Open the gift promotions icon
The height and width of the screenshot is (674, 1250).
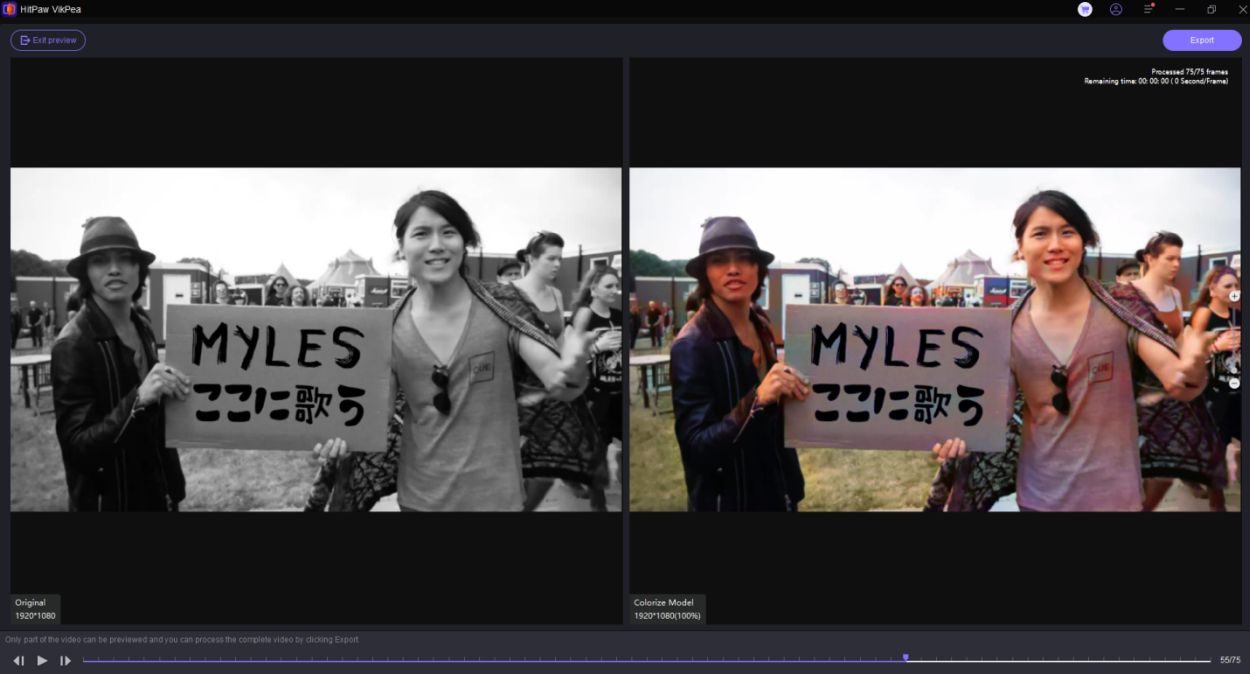coord(1084,9)
